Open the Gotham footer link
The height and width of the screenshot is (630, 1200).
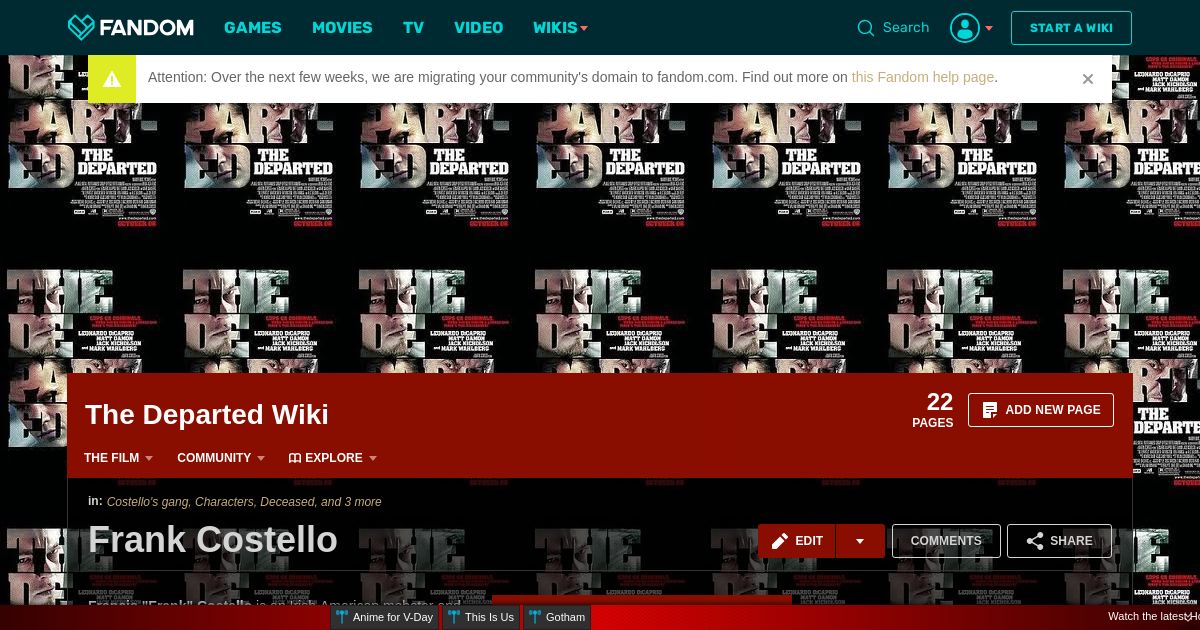(x=557, y=617)
